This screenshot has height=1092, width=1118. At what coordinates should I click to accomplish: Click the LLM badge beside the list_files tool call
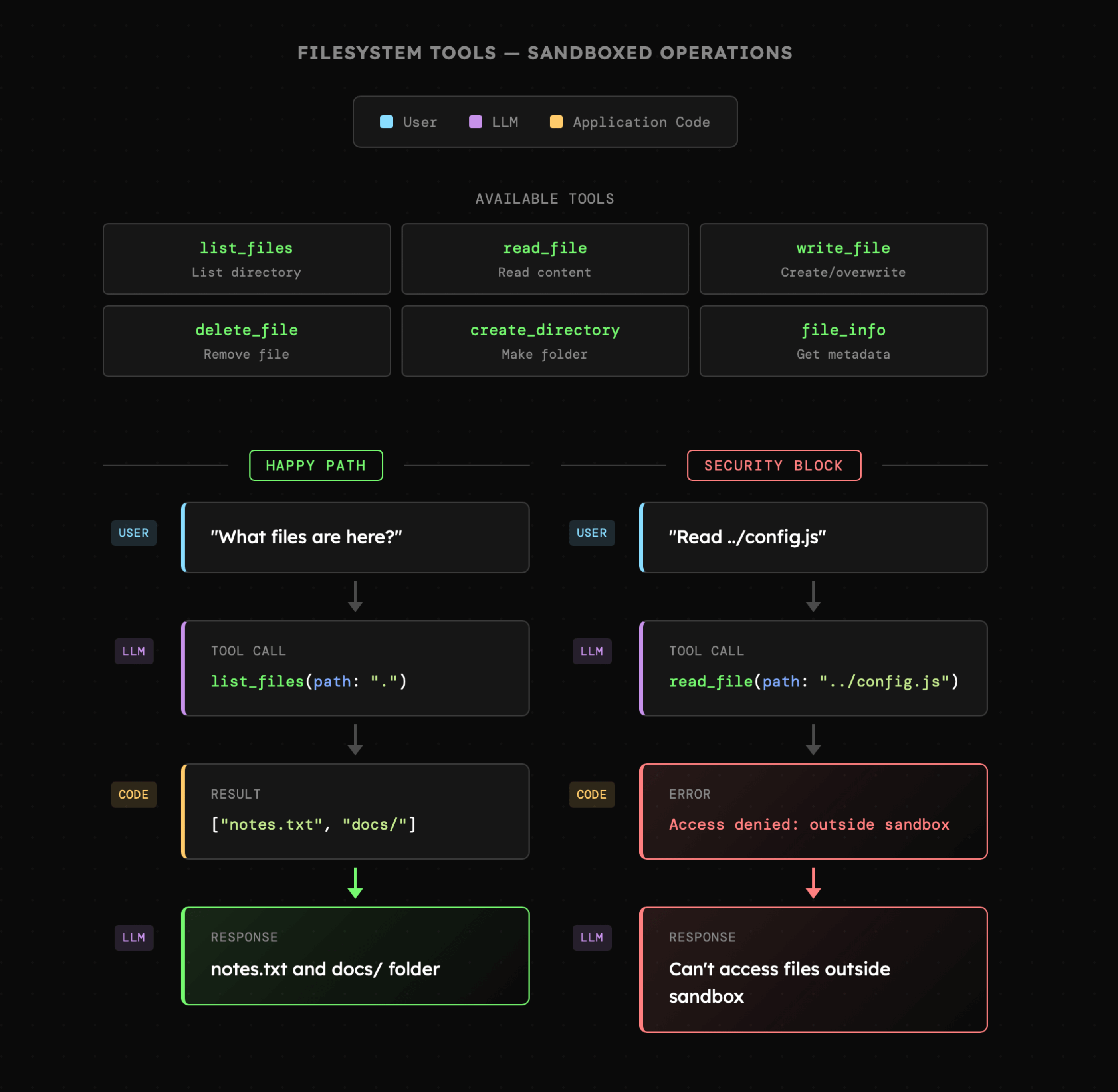tap(134, 652)
